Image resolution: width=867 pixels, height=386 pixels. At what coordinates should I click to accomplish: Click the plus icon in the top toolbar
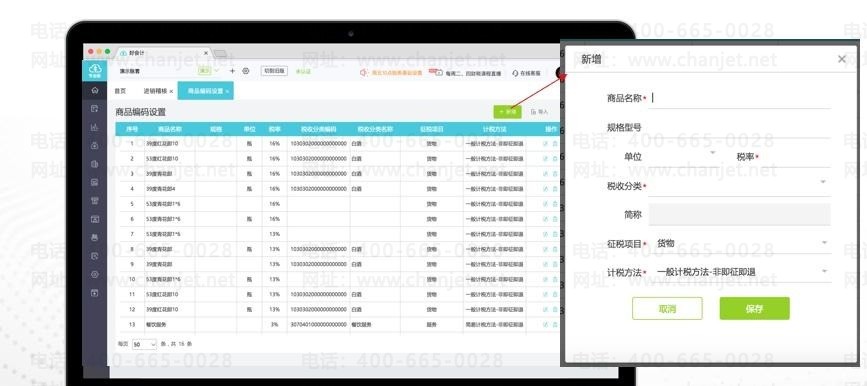click(232, 71)
